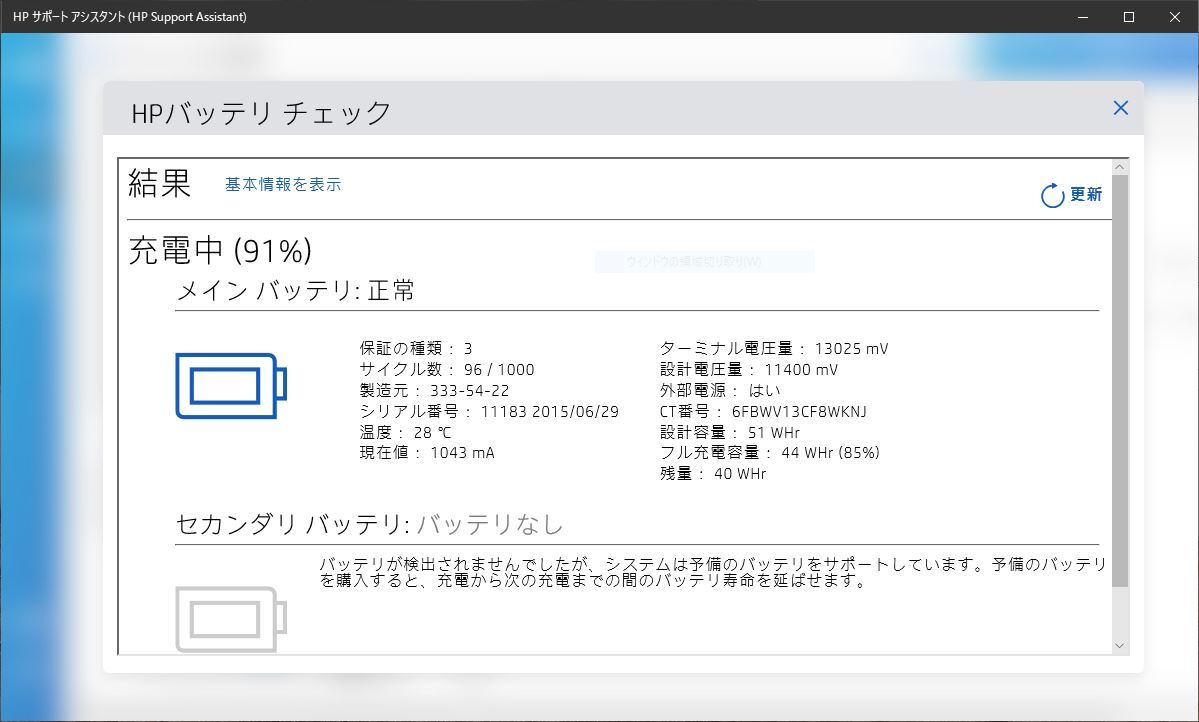Click the フル充電容量: 44 WHr (85%) entry
The width and height of the screenshot is (1199, 722).
[770, 453]
